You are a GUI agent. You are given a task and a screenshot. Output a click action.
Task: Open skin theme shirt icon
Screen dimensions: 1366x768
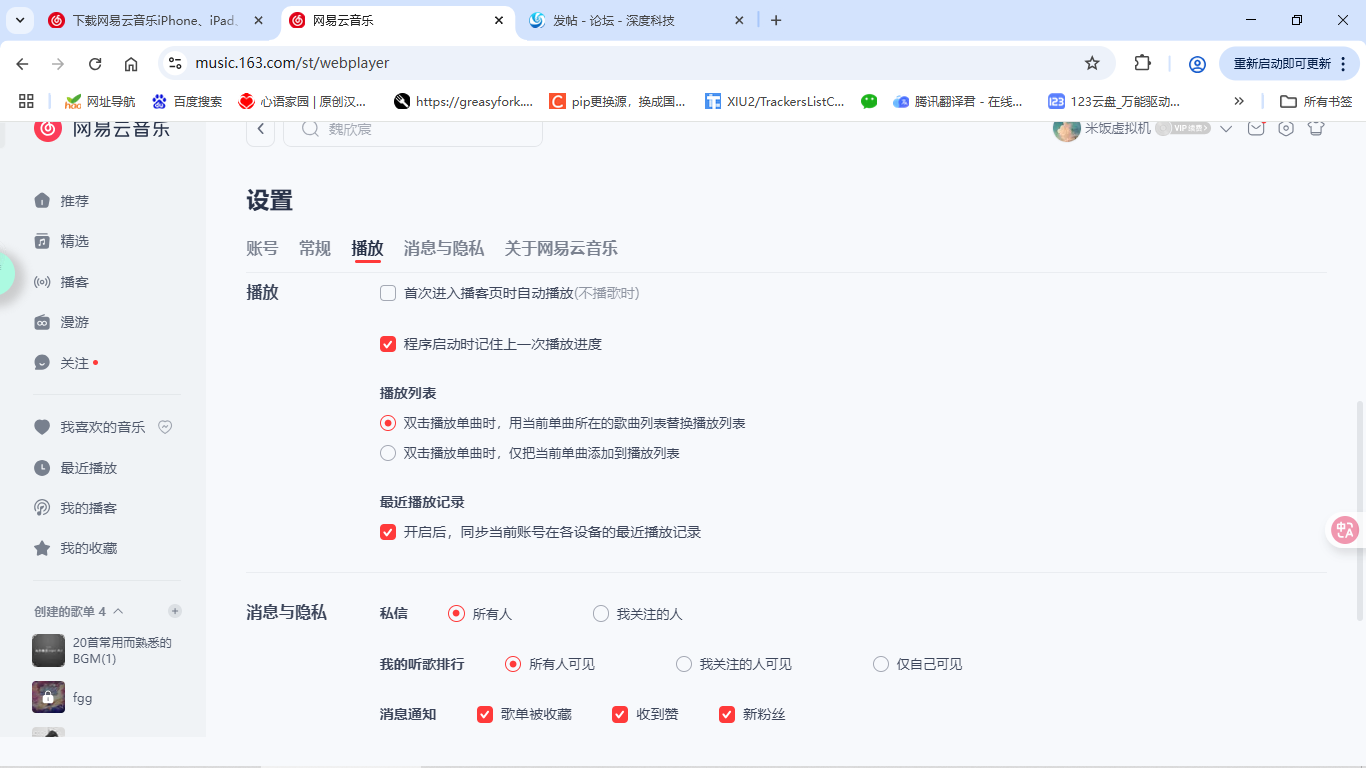coord(1316,128)
